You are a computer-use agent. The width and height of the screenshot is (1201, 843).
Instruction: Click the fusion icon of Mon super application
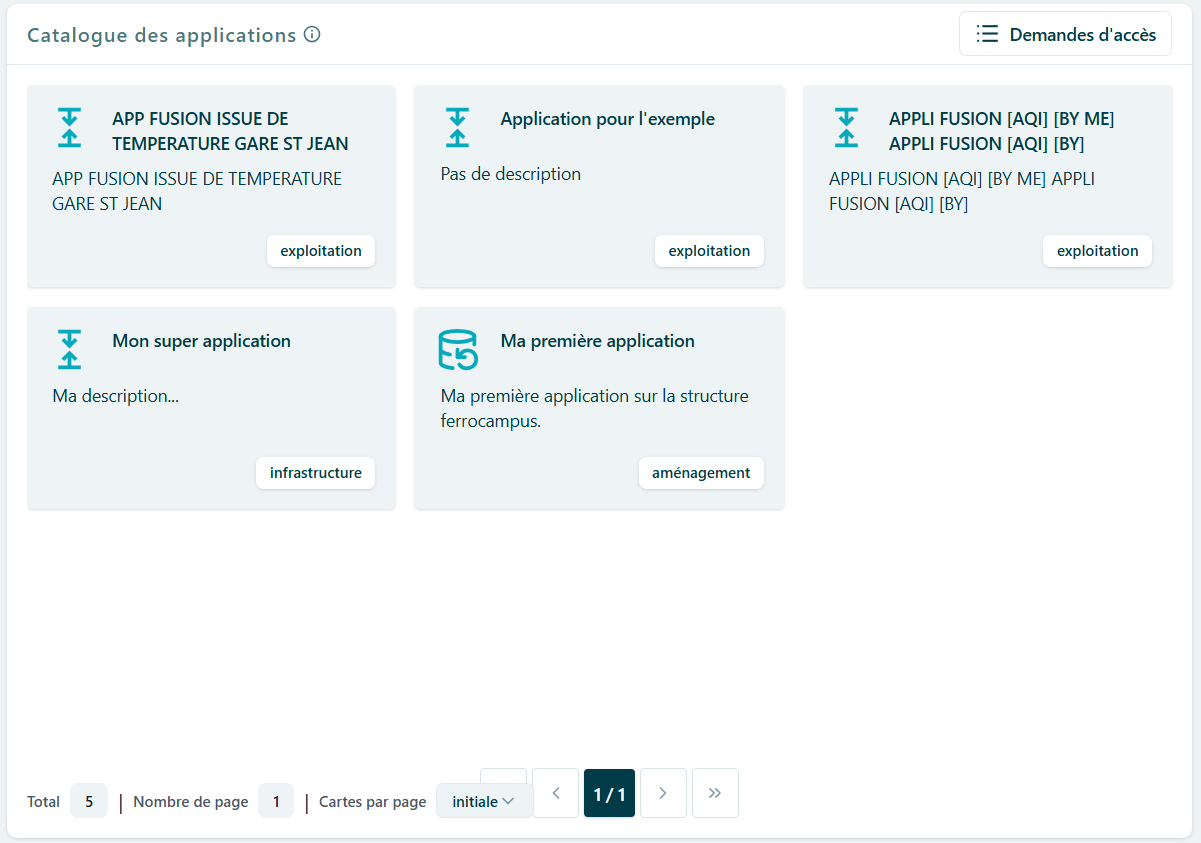click(x=69, y=350)
